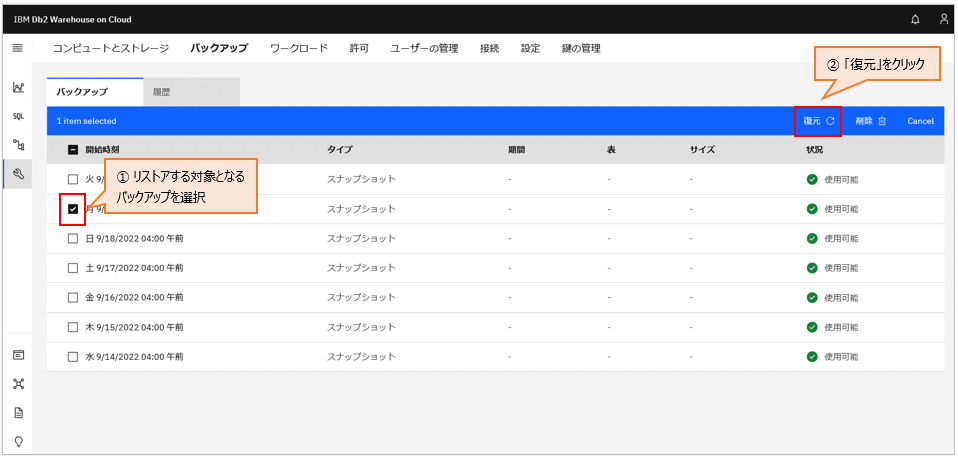Select the 9/18/2022 backup checkbox
This screenshot has width=958, height=460.
pos(73,238)
